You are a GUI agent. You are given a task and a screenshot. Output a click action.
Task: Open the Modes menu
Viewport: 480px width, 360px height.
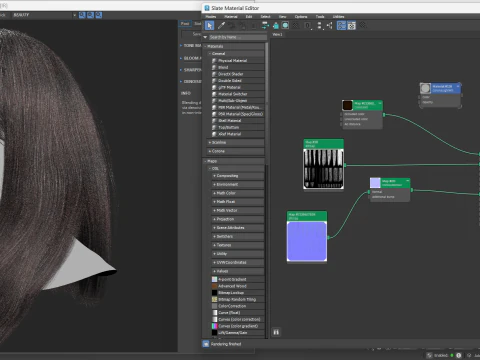click(211, 16)
